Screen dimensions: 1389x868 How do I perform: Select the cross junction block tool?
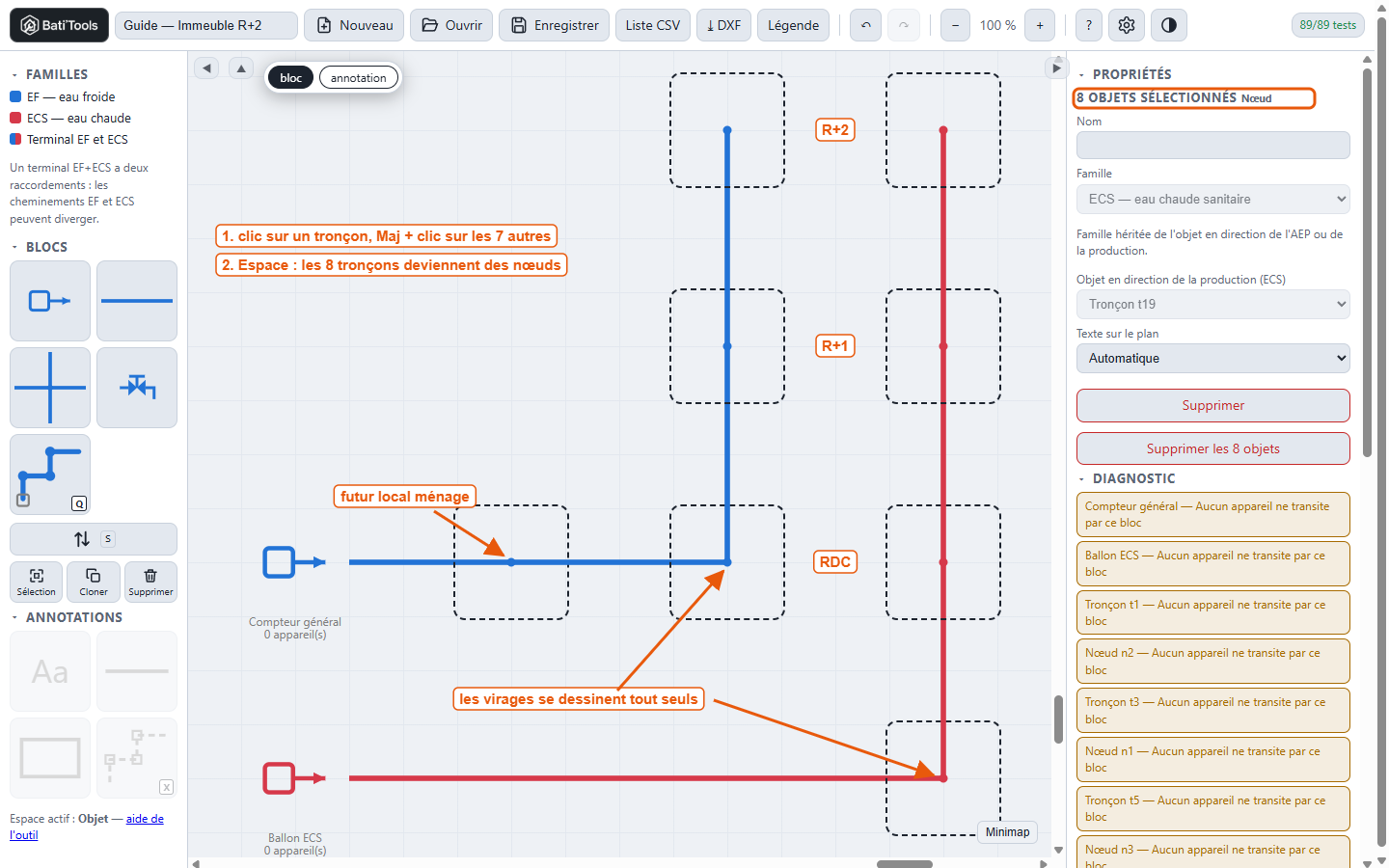50,388
